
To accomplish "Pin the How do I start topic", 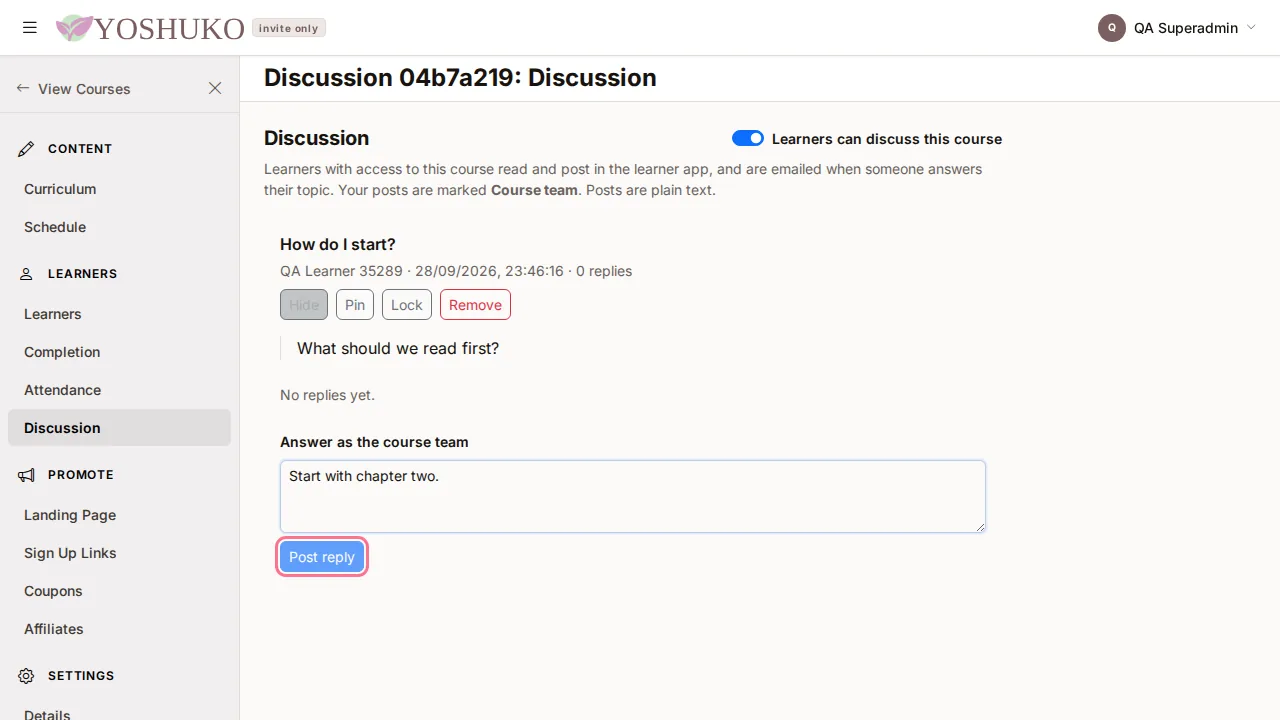I will [x=355, y=305].
